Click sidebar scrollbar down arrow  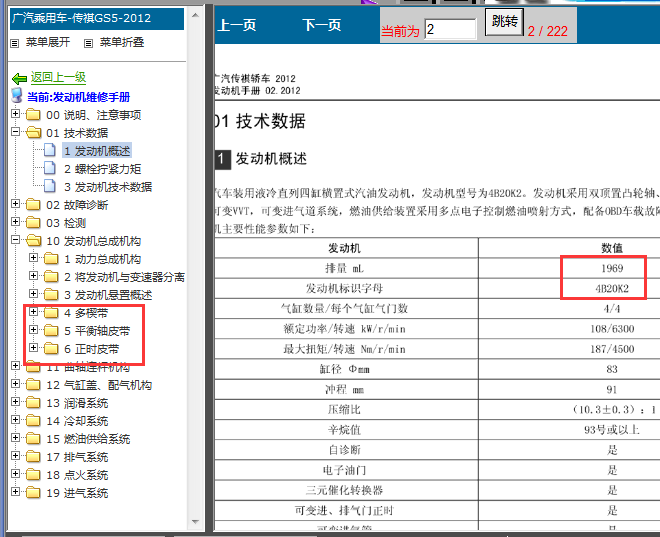click(x=195, y=522)
